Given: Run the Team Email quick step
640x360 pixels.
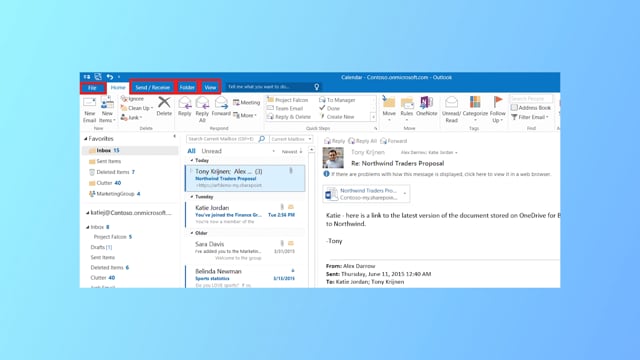Looking at the screenshot, I should 285,109.
